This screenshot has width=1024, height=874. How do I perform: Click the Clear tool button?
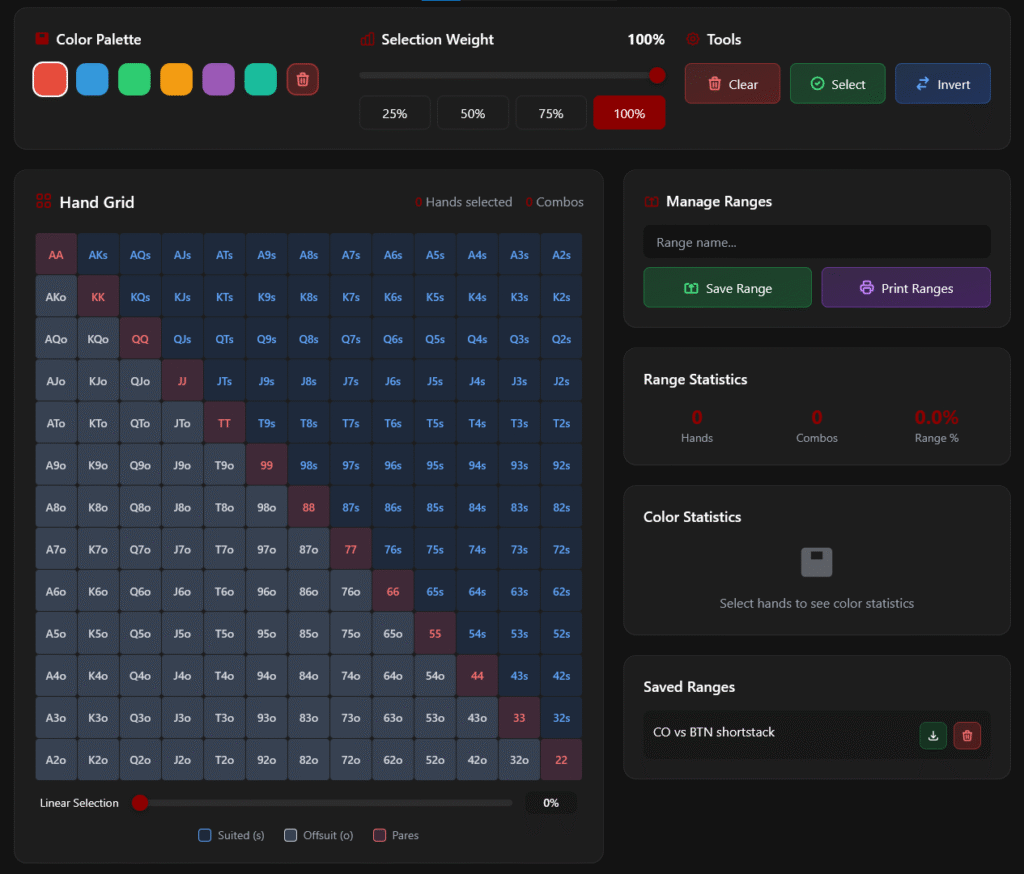(x=733, y=84)
